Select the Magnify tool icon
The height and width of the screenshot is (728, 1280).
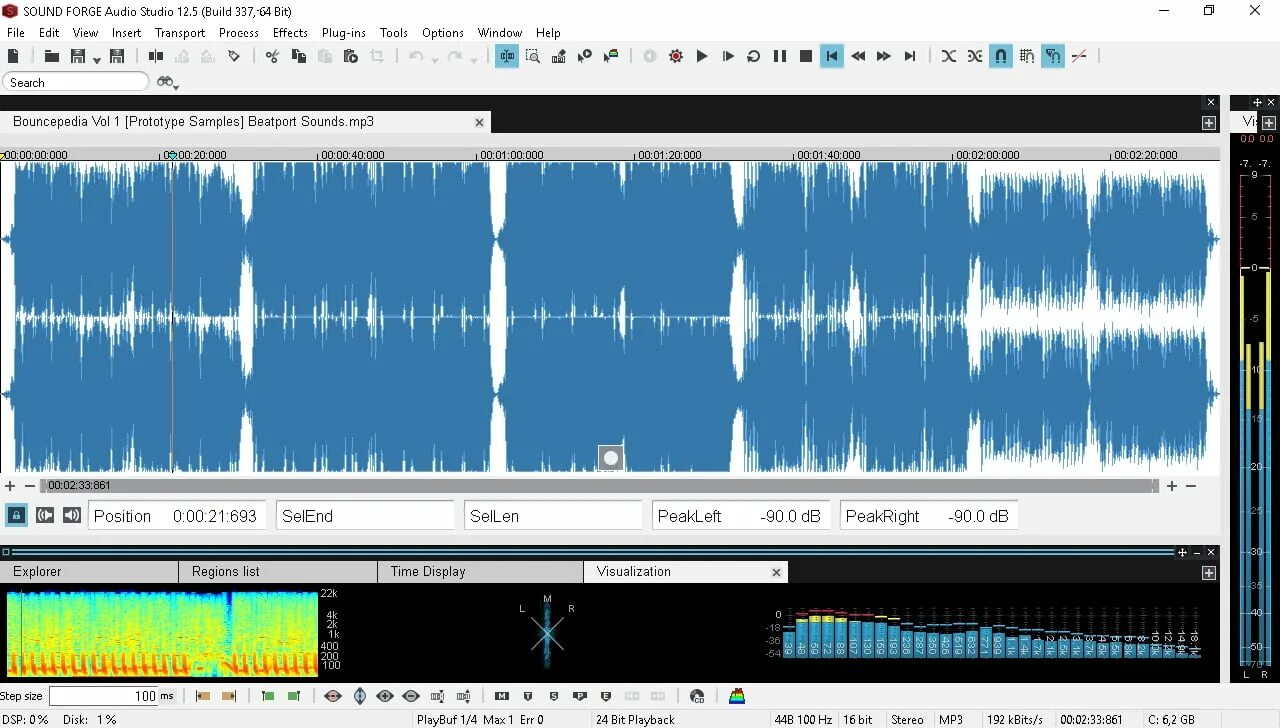(x=533, y=57)
